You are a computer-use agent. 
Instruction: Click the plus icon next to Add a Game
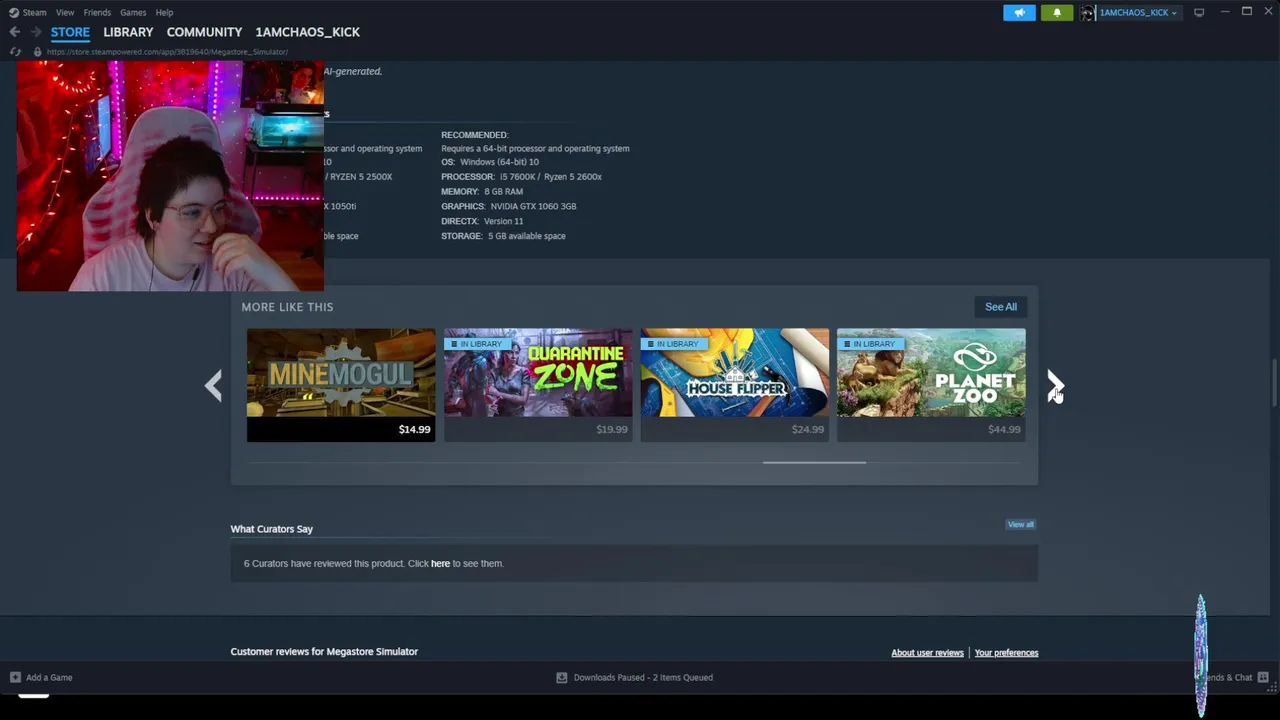(15, 677)
